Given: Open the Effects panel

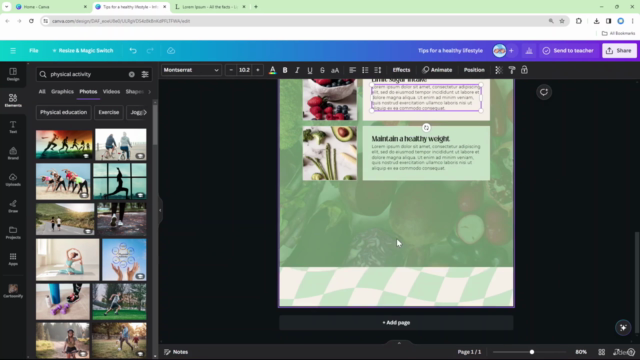Looking at the screenshot, I should 401,70.
